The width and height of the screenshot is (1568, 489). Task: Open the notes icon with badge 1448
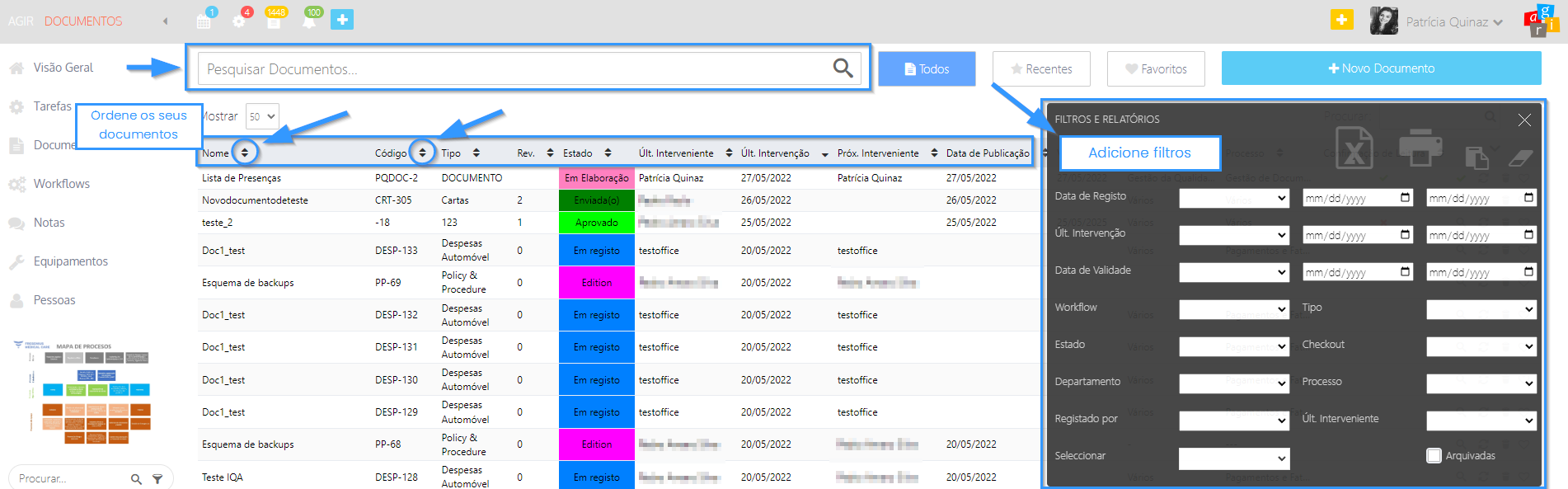coord(274,21)
